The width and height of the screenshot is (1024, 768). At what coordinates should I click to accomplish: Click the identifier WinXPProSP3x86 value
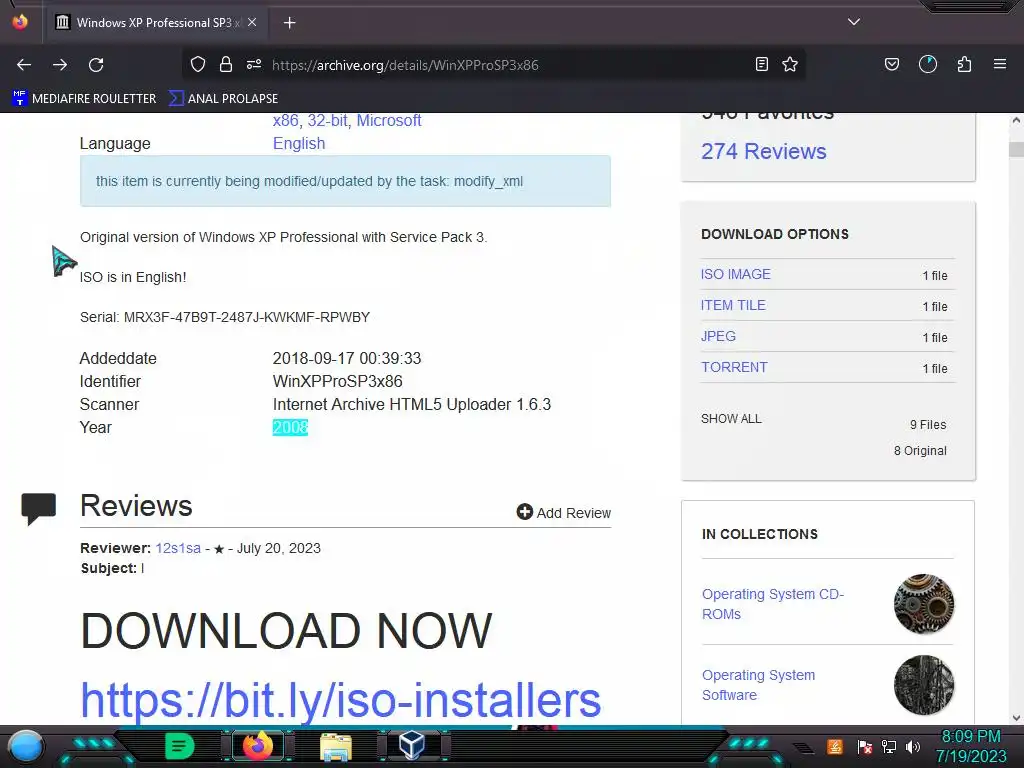(x=337, y=381)
